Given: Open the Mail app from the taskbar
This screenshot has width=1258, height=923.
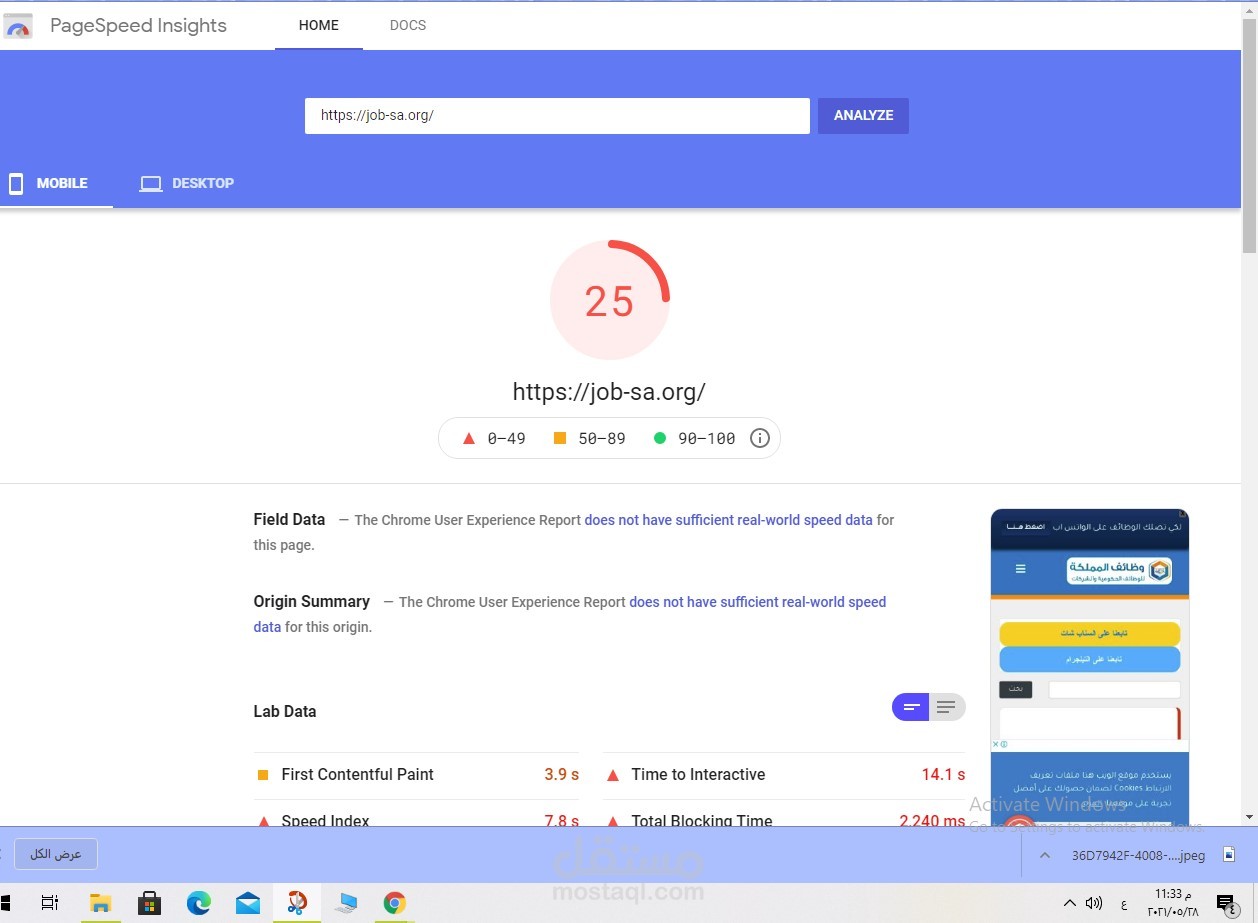Looking at the screenshot, I should click(247, 903).
